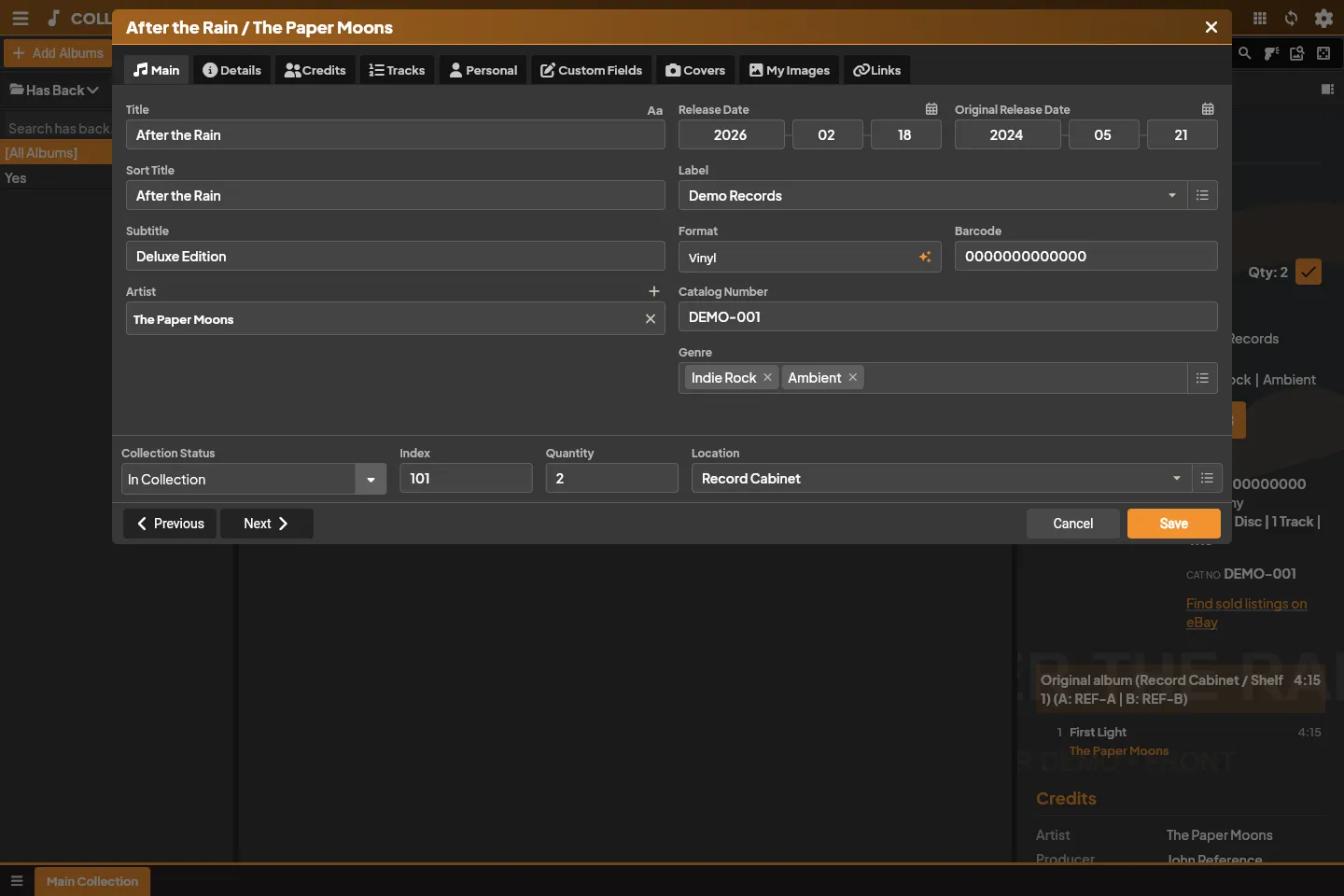Add another artist with plus icon

pos(654,291)
